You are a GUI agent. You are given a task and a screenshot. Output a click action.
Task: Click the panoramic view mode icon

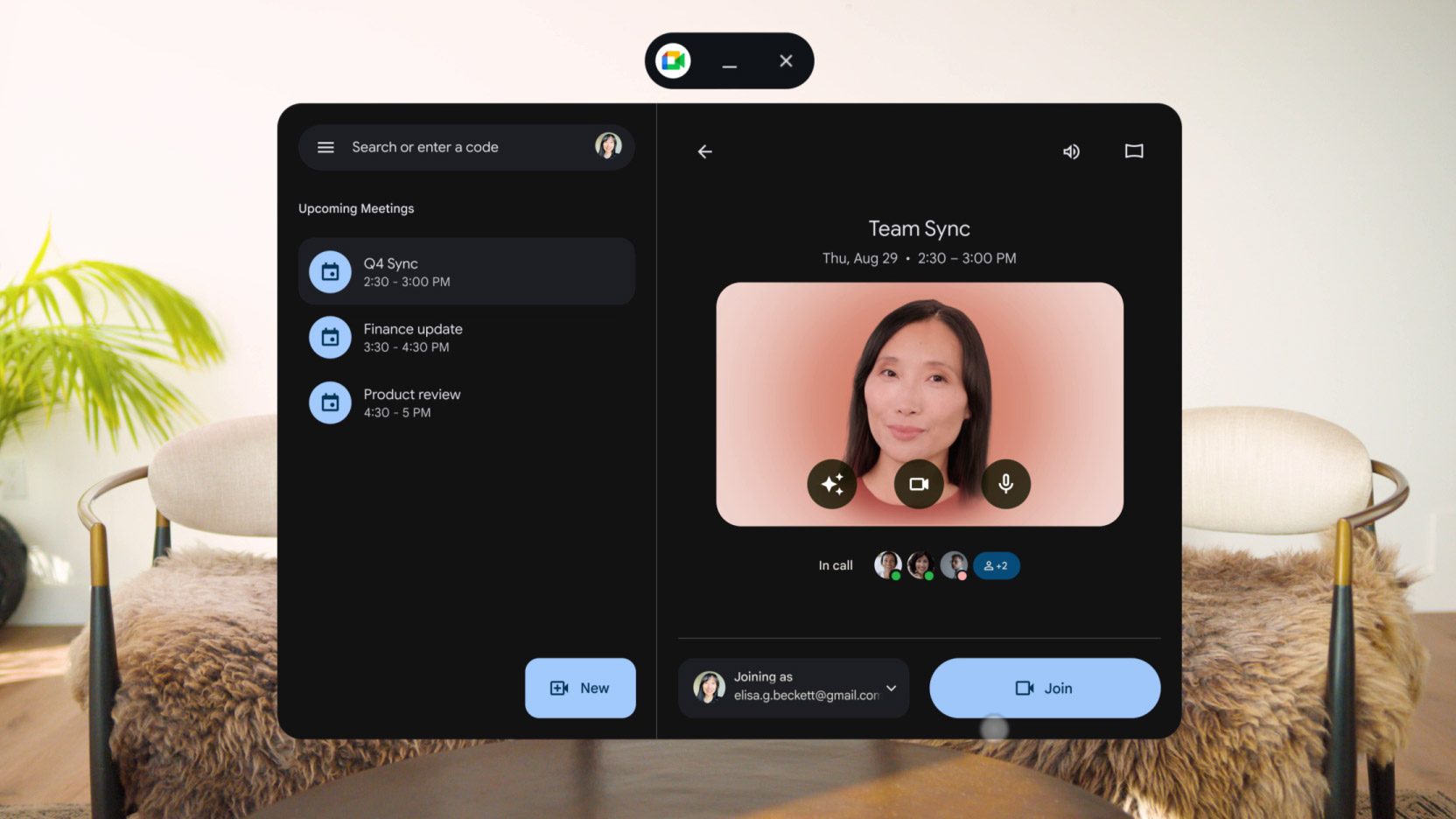[x=1133, y=151]
